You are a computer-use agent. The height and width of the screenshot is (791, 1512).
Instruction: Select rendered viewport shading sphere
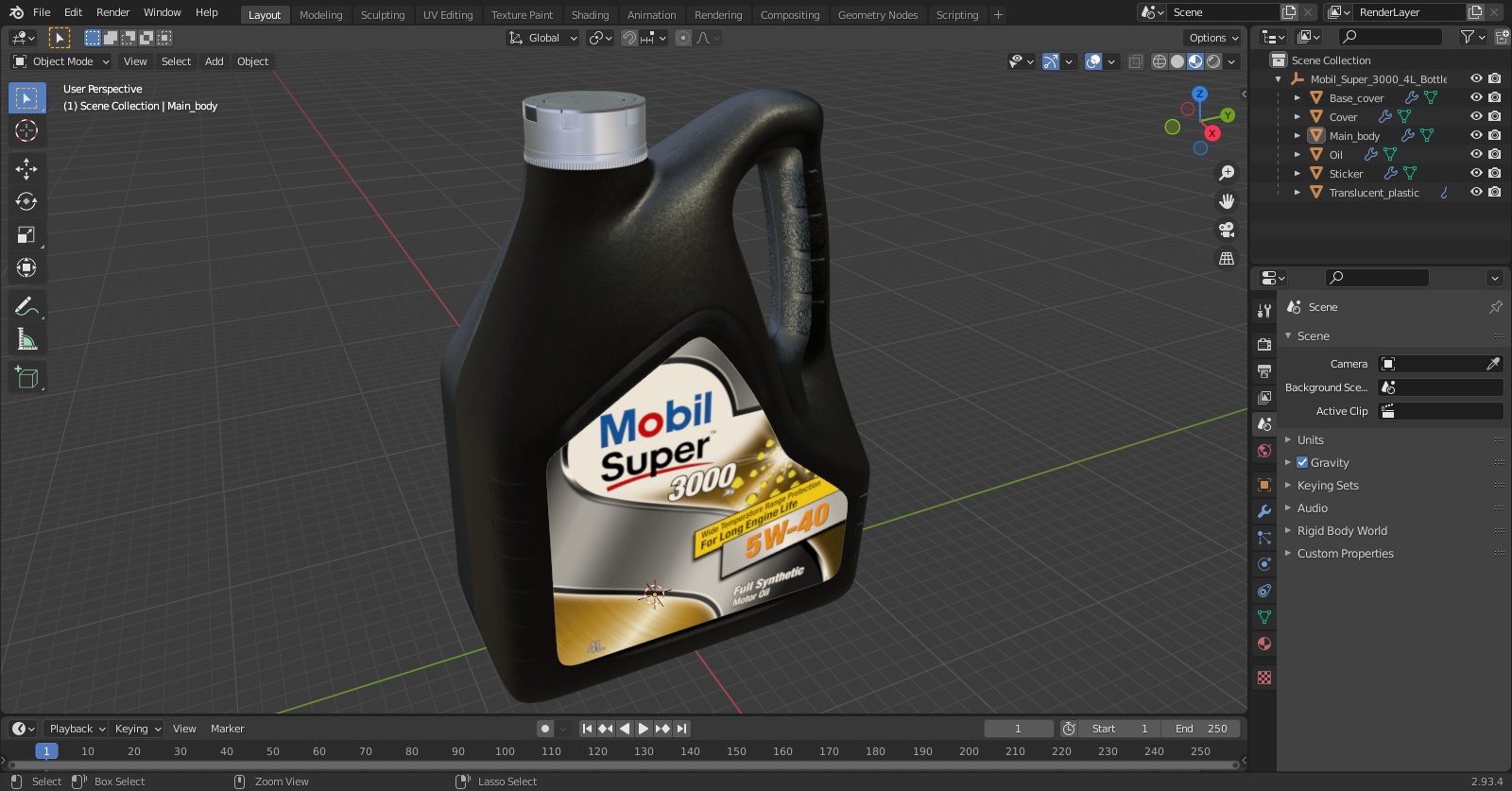pos(1213,61)
